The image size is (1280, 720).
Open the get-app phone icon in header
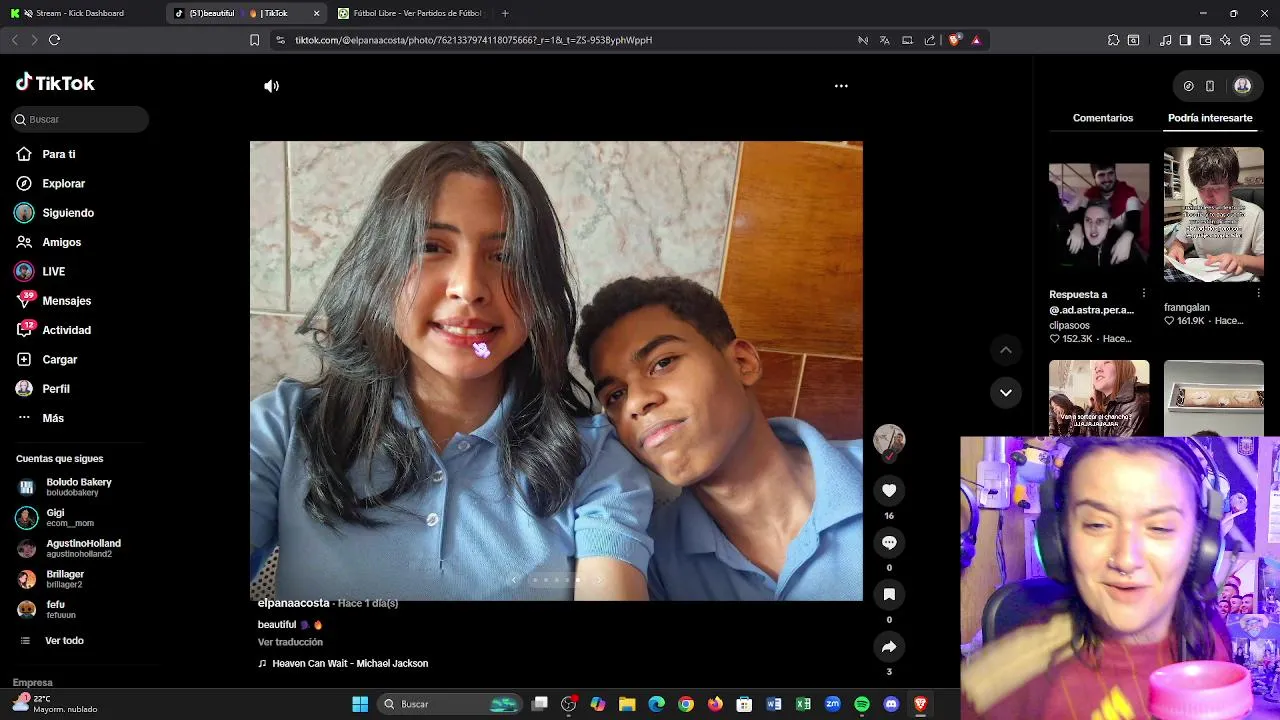pyautogui.click(x=1210, y=86)
